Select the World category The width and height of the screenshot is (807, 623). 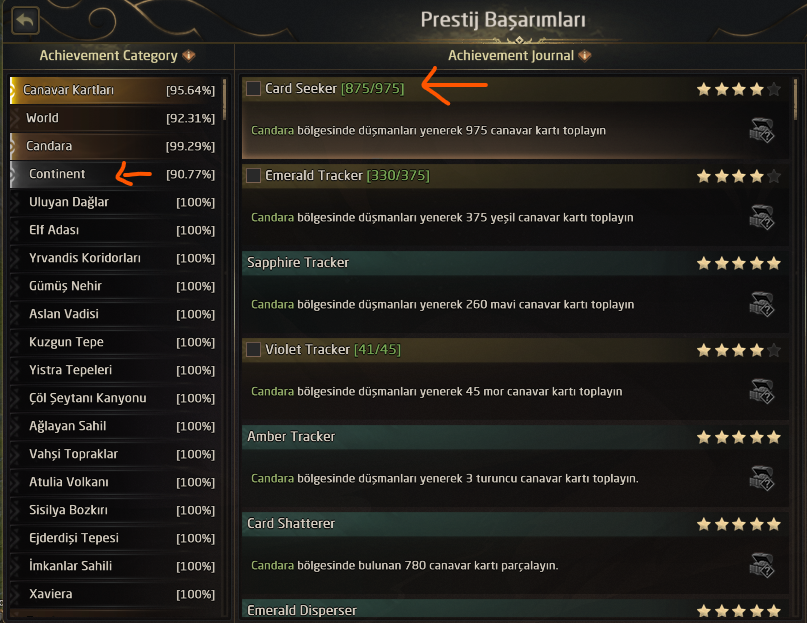42,118
